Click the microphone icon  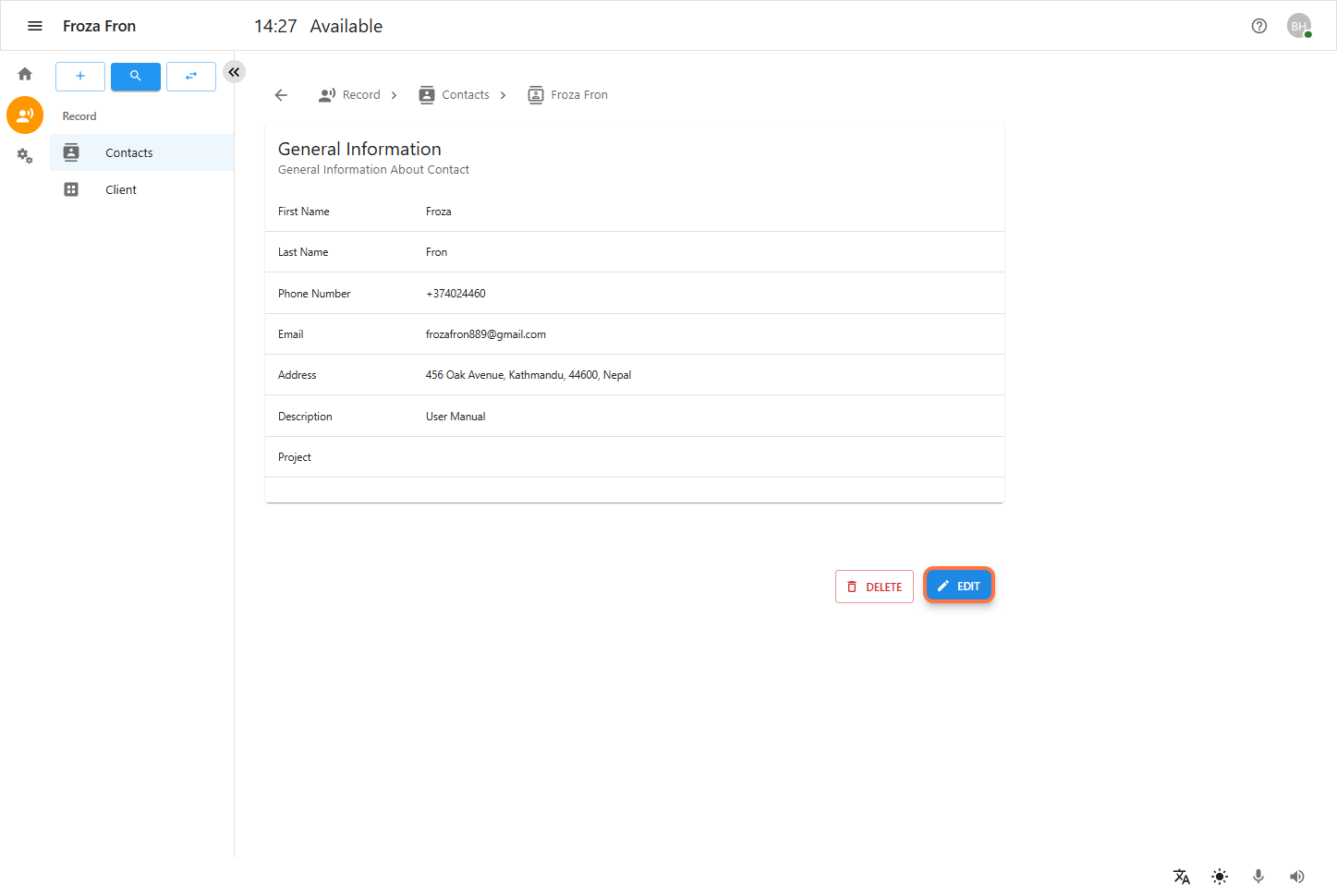click(1258, 877)
